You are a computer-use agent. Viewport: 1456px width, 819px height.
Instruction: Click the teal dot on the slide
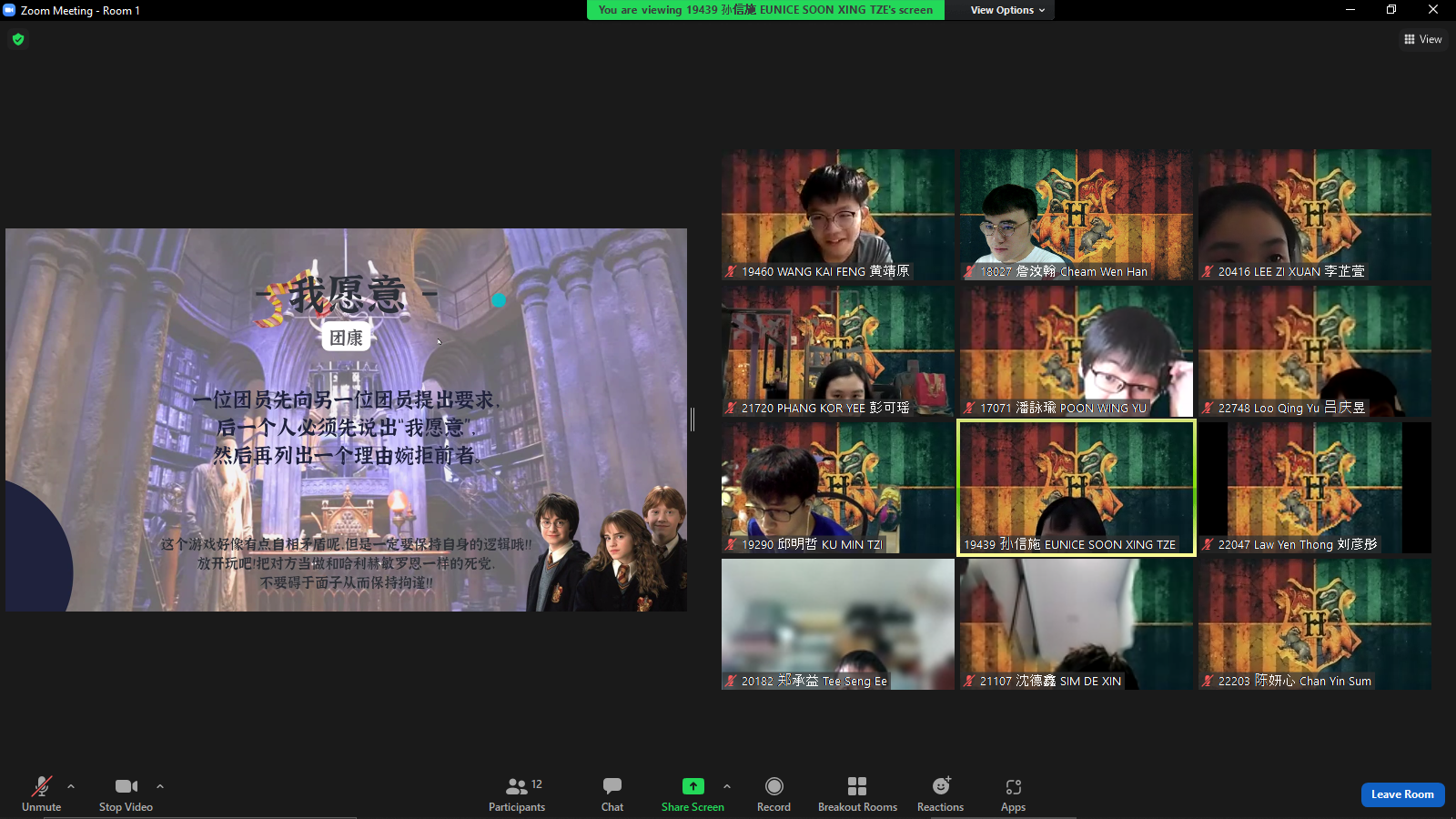(x=499, y=300)
